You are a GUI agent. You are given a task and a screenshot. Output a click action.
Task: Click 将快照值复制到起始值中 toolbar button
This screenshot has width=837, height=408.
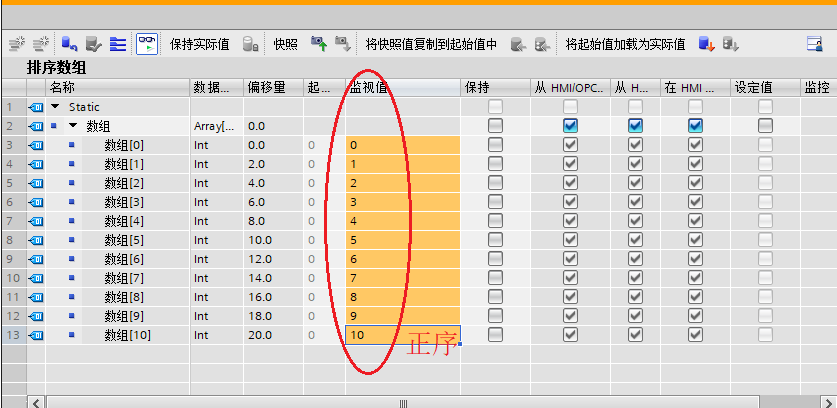[x=430, y=44]
